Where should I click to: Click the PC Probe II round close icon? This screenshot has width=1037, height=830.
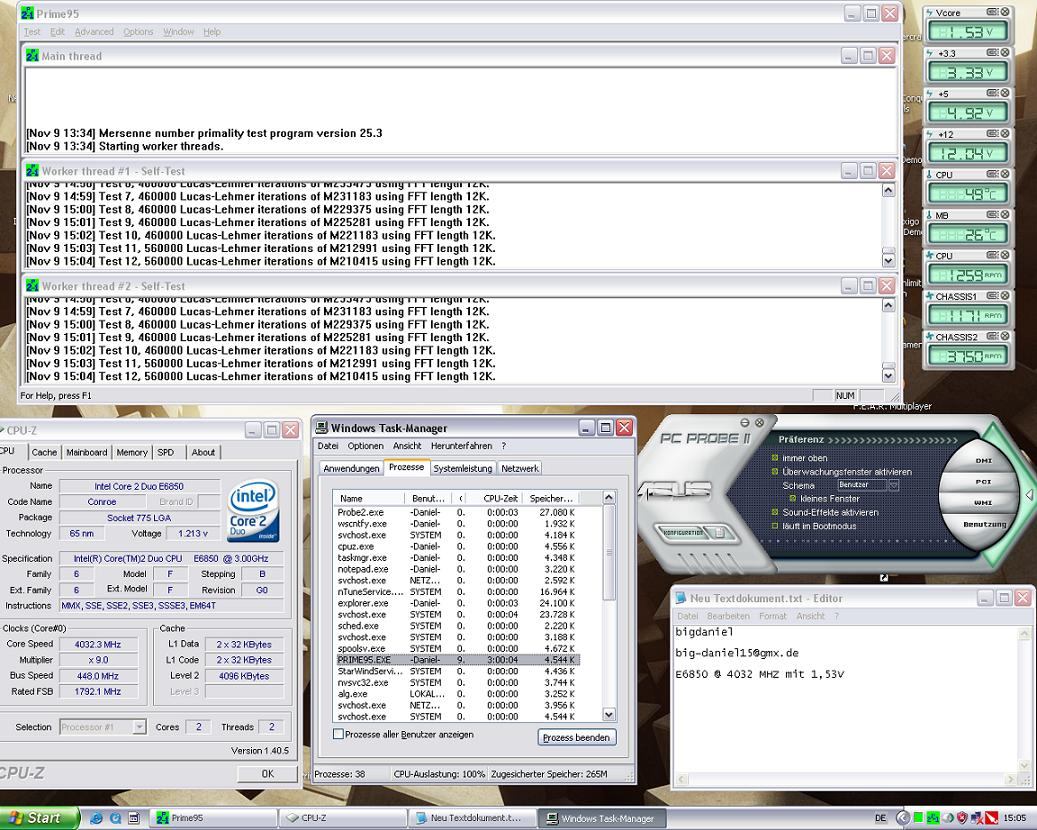[x=759, y=423]
